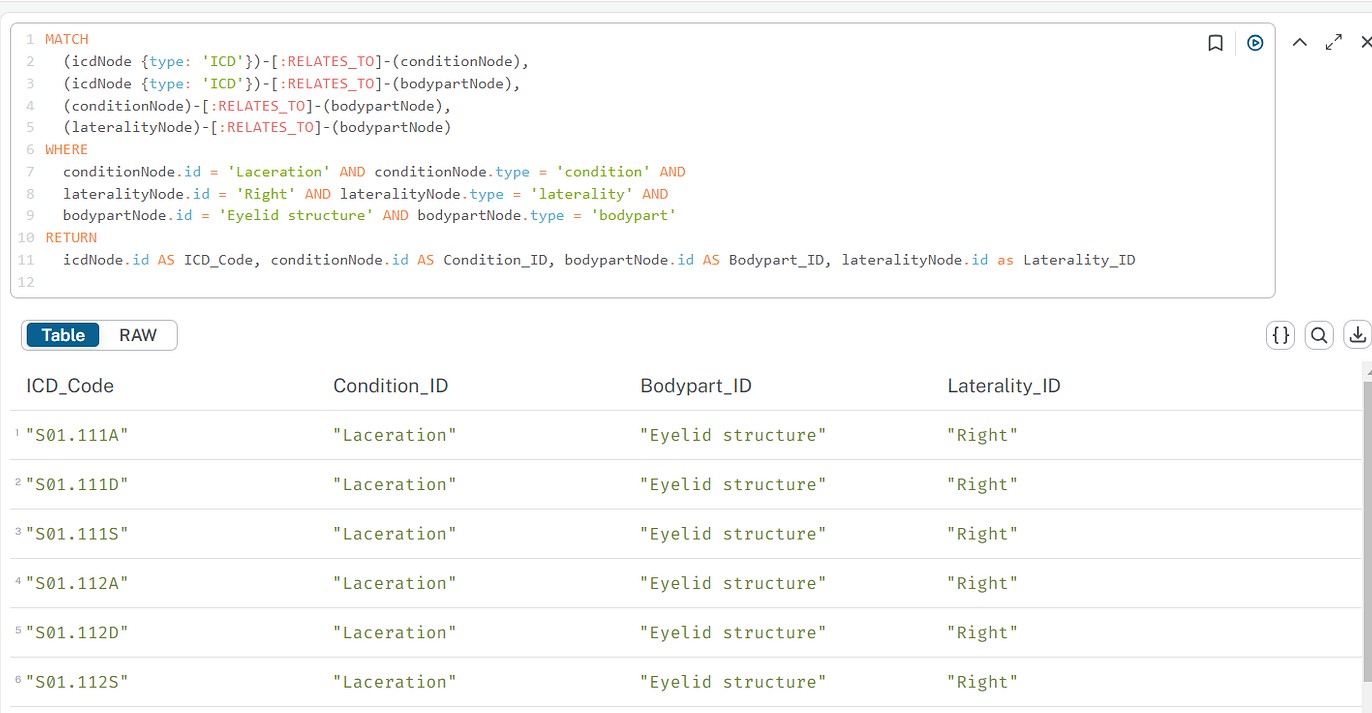Screen dimensions: 1372x713
Task: Click line 5 lateralityNode pattern in editor
Action: pyautogui.click(x=257, y=127)
